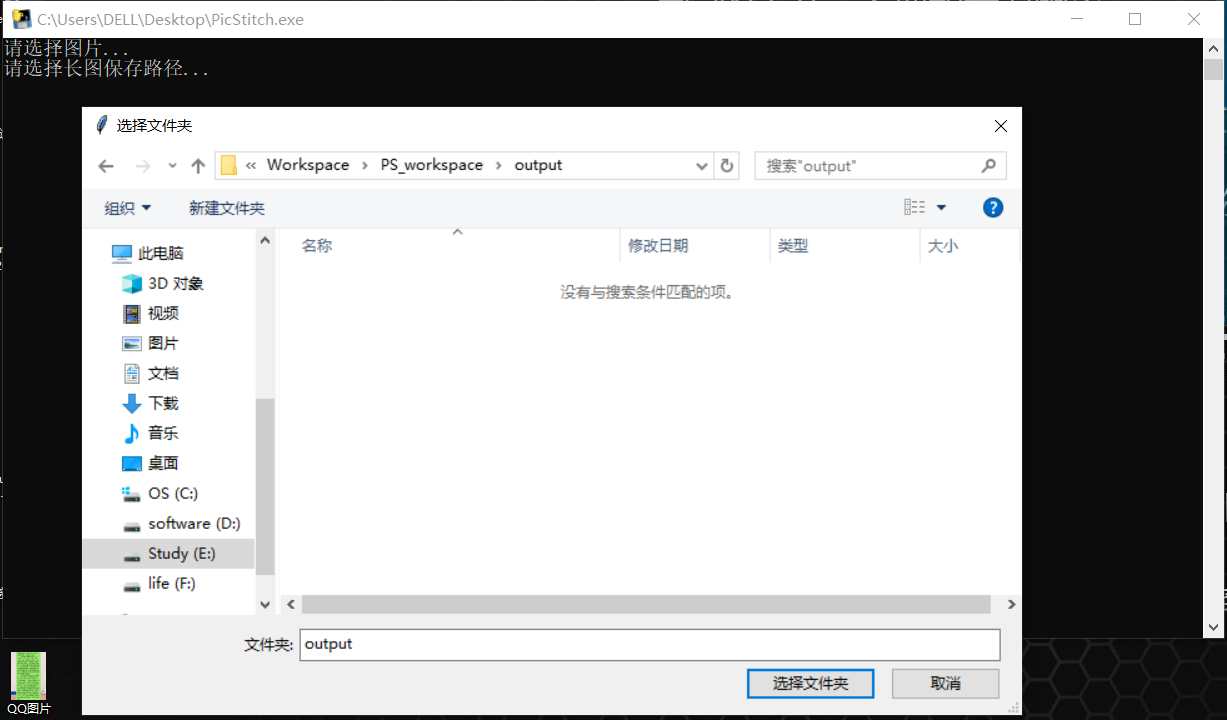Image resolution: width=1227 pixels, height=720 pixels.
Task: Click 取消 to cancel dialog
Action: click(x=945, y=684)
